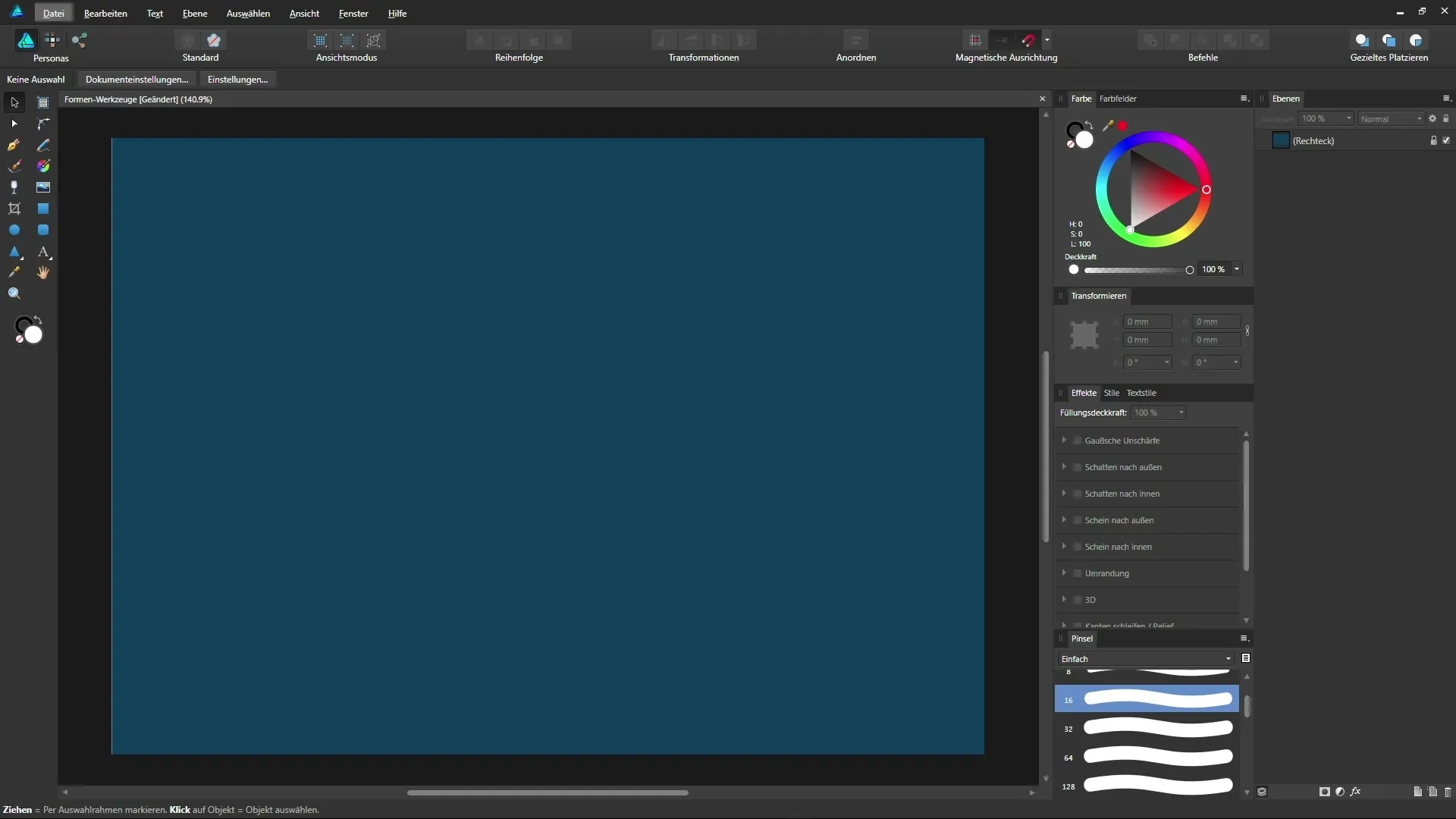Image resolution: width=1456 pixels, height=819 pixels.
Task: Open the Datei menu
Action: coord(54,14)
